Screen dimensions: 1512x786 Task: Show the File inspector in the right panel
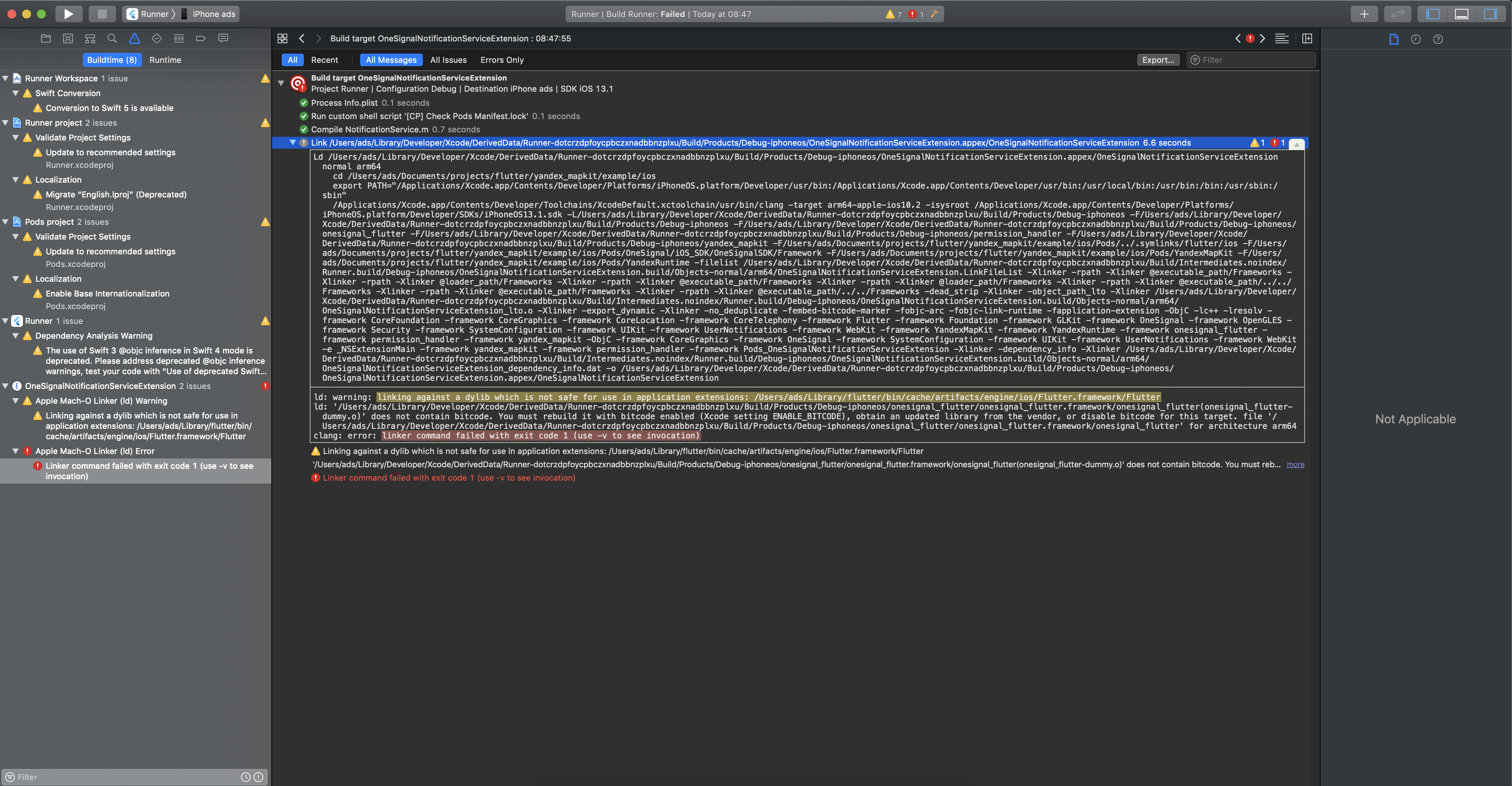click(x=1394, y=39)
